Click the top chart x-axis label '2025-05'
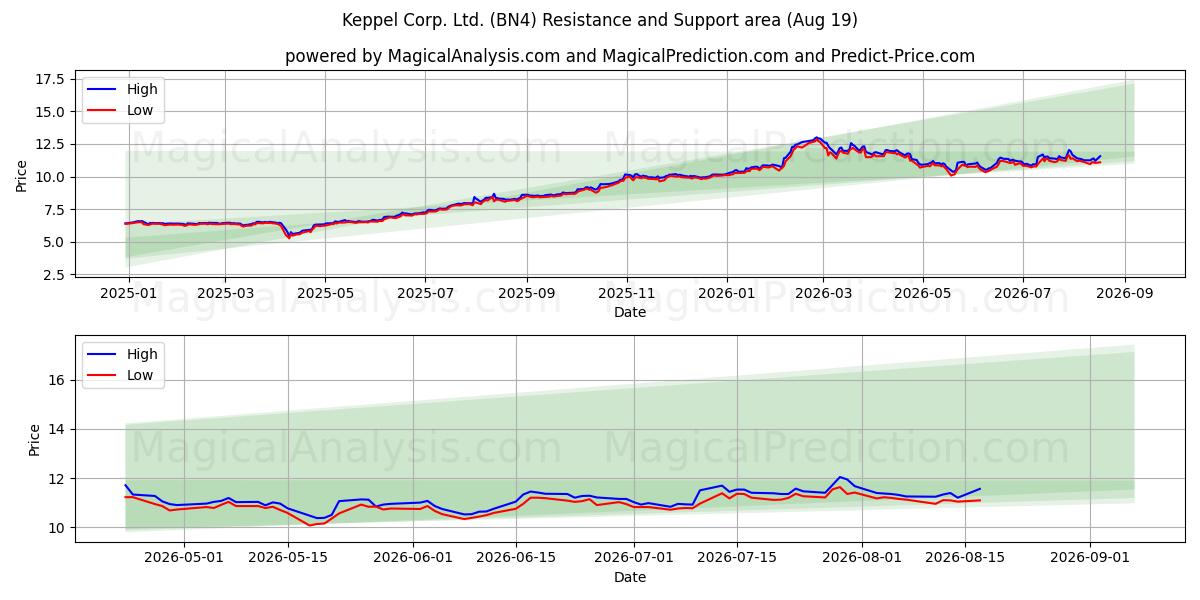 [x=325, y=295]
